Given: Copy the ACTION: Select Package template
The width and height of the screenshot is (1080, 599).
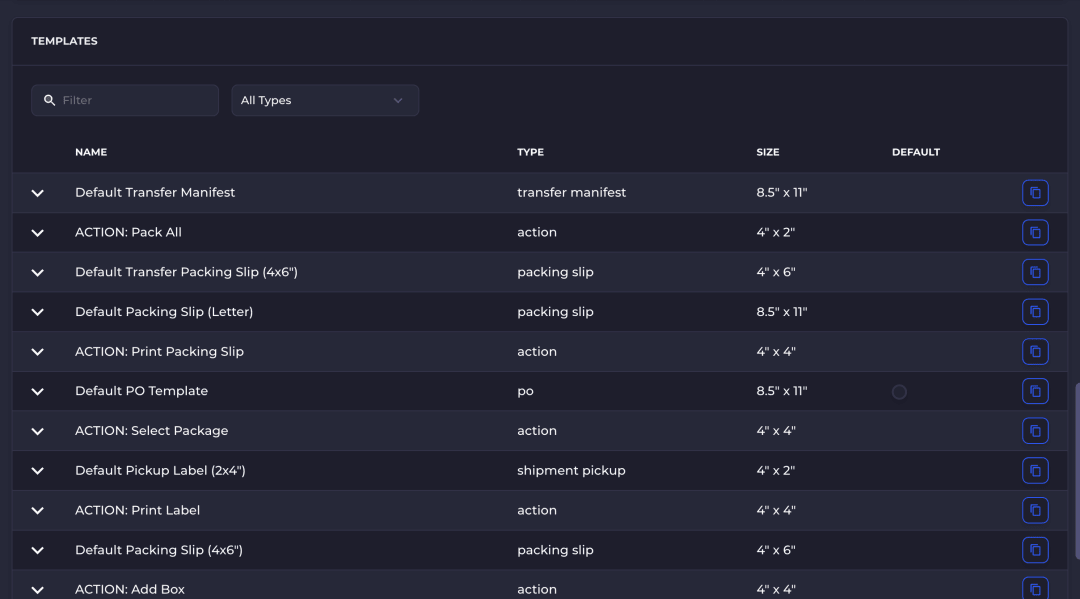Looking at the screenshot, I should point(1035,431).
